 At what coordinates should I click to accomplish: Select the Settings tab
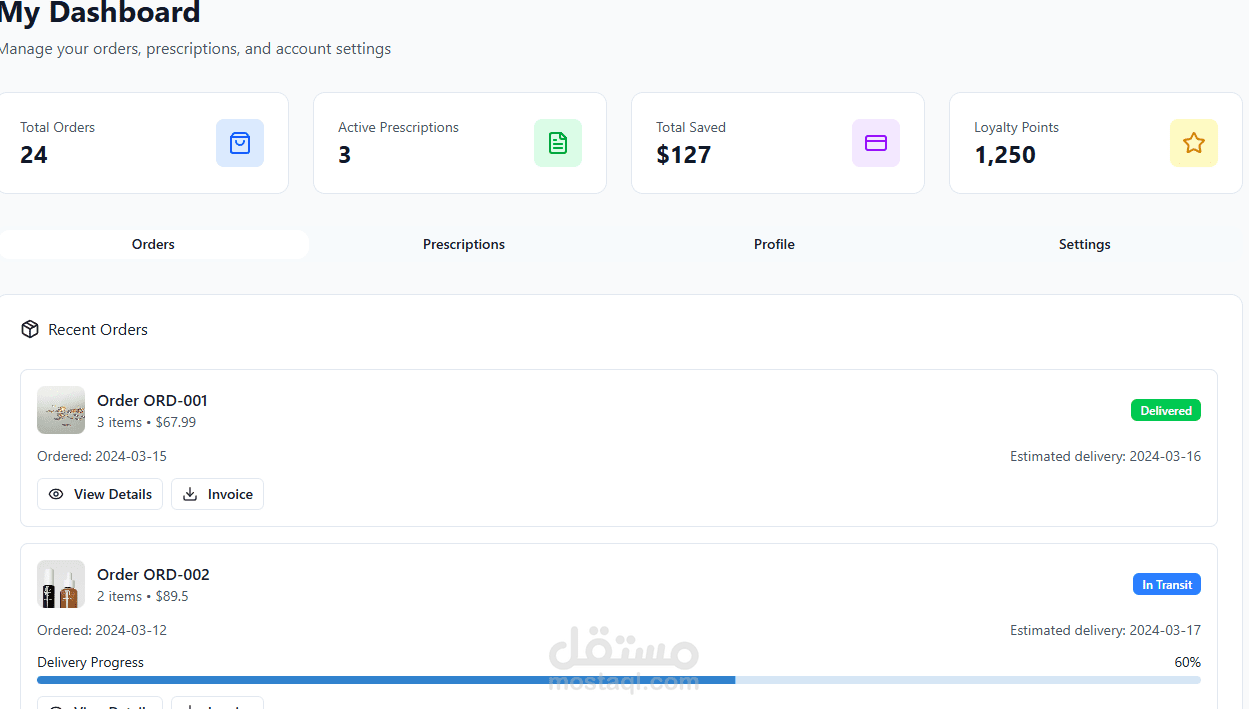point(1084,245)
